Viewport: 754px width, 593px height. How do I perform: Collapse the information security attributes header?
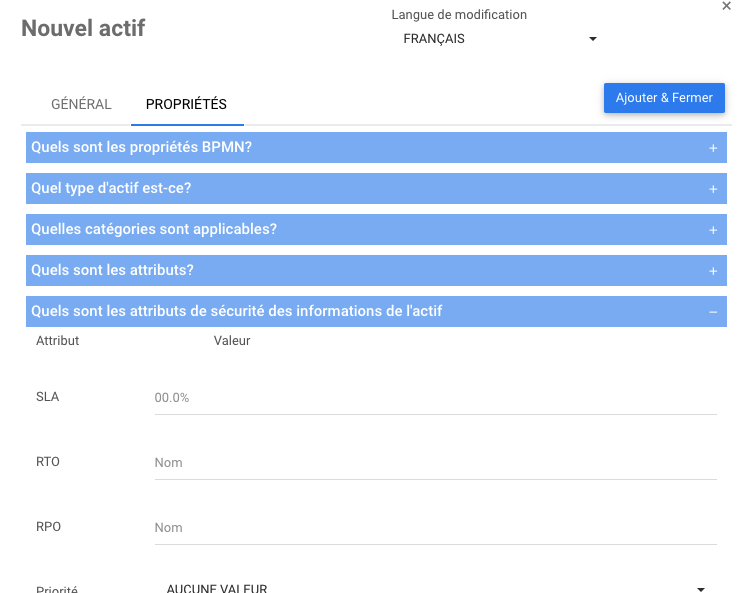point(237,312)
